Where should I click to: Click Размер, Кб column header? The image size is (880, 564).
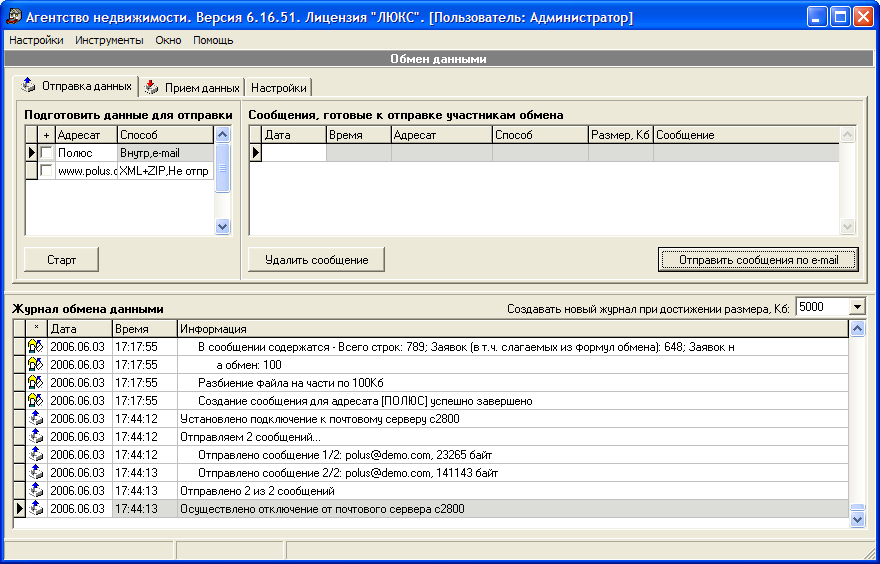621,135
